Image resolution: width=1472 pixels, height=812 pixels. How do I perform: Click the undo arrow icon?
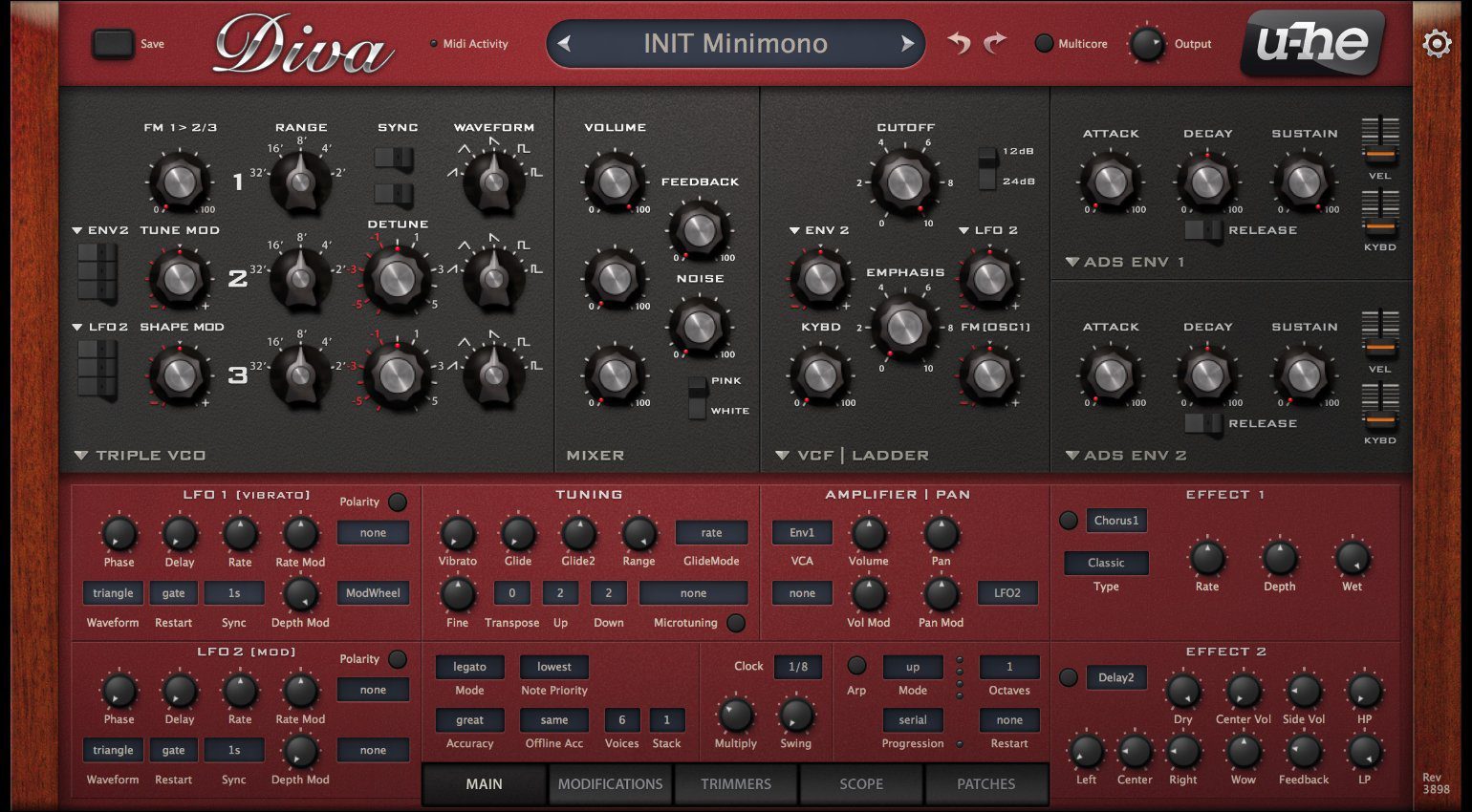coord(959,43)
